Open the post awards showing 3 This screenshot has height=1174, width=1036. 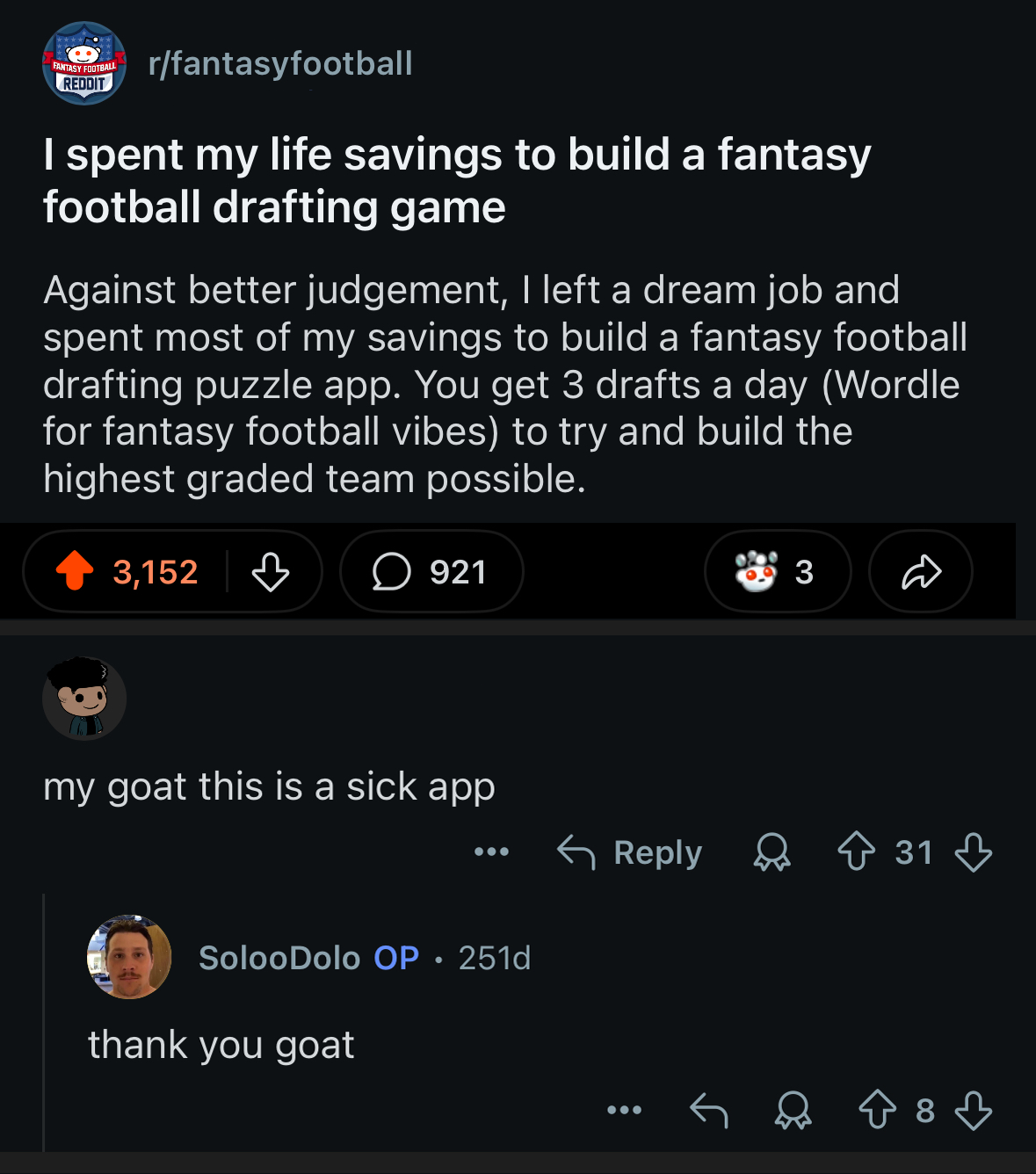click(778, 572)
